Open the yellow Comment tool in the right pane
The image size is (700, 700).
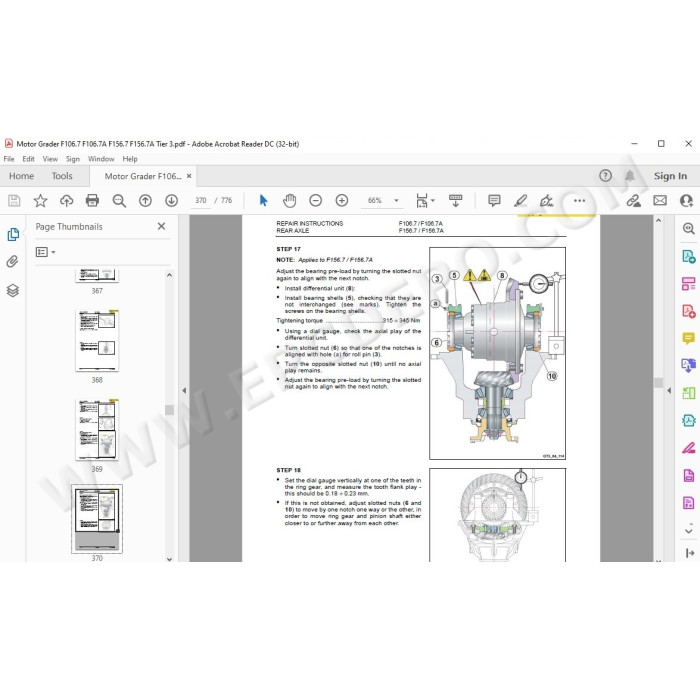(x=688, y=338)
